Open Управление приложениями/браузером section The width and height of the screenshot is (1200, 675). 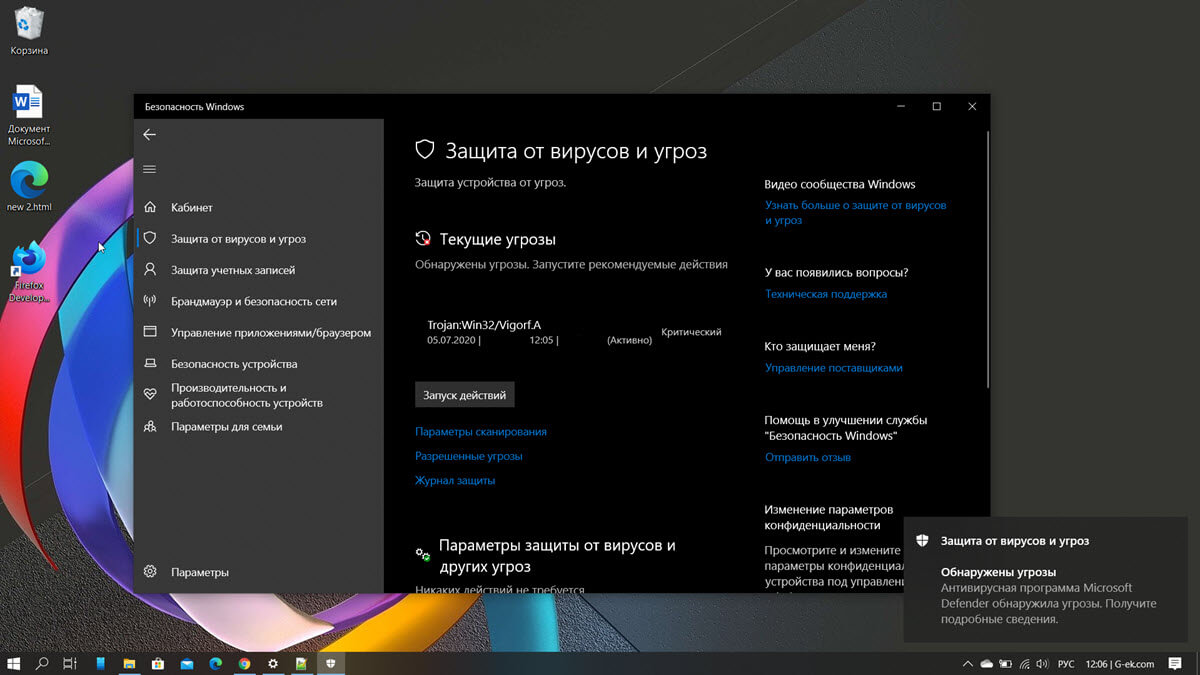(257, 332)
